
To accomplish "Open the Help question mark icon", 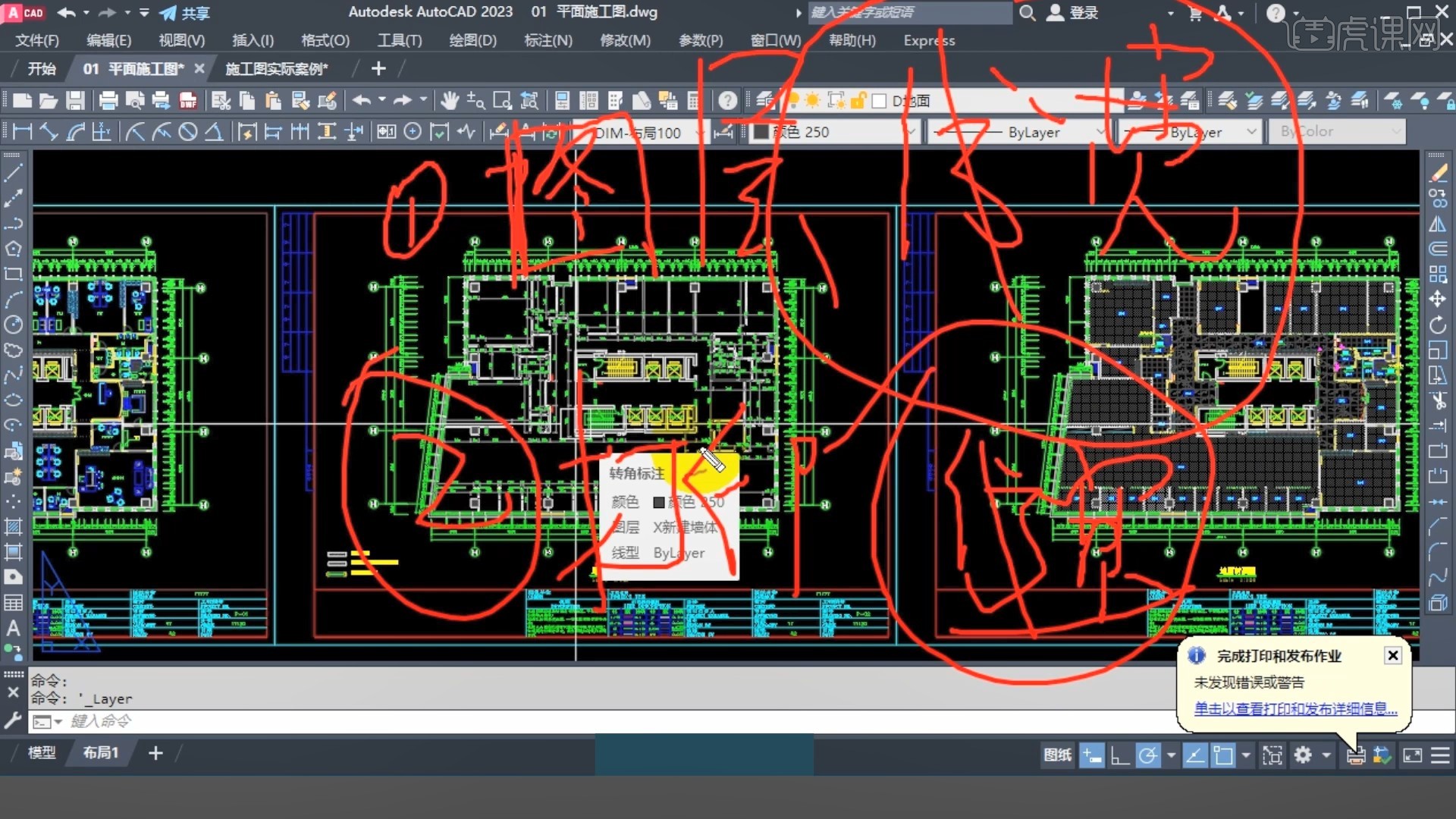I will 728,101.
